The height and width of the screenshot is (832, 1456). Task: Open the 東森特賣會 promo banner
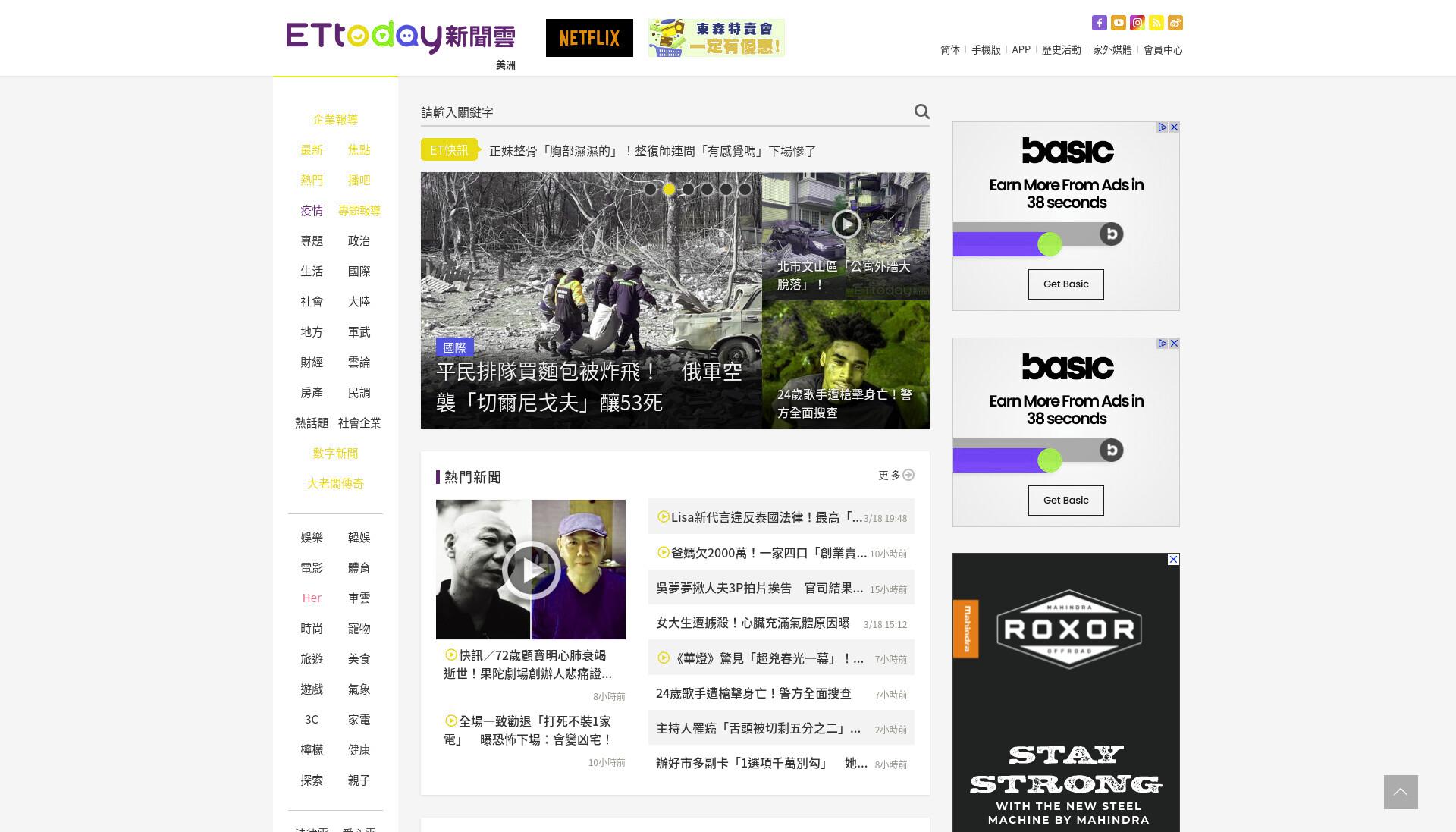(x=717, y=38)
